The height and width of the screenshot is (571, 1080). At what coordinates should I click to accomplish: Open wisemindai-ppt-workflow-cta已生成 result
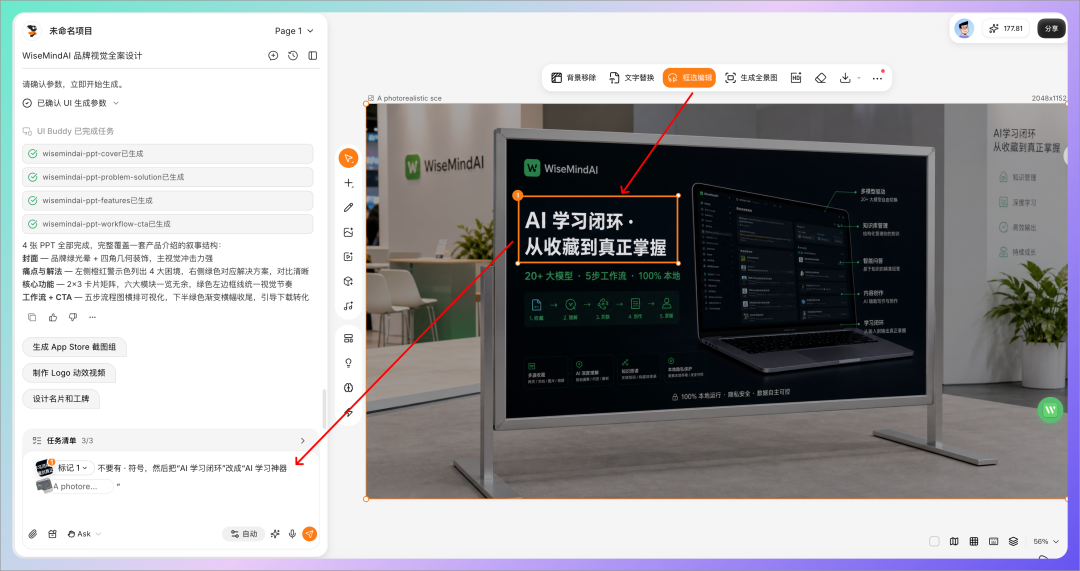[167, 224]
